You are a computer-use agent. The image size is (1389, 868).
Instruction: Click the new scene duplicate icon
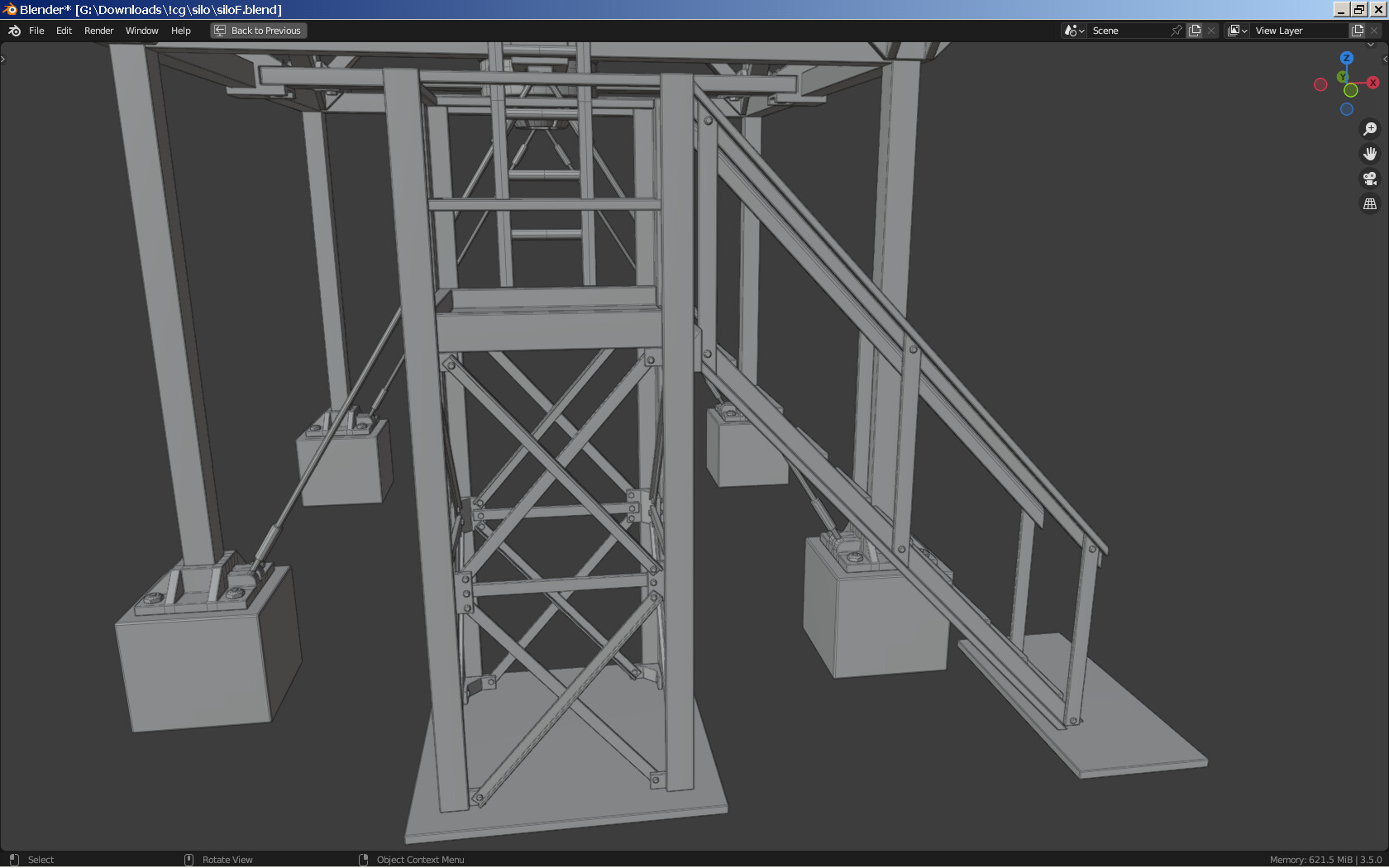[x=1194, y=30]
